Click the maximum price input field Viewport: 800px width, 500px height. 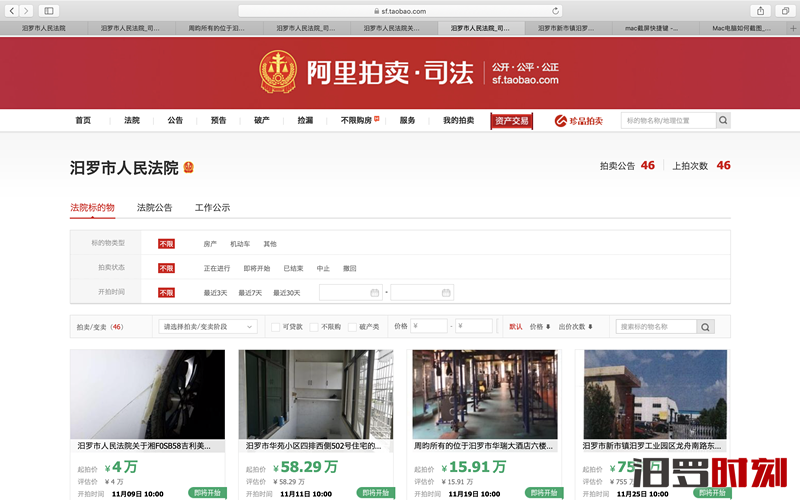pyautogui.click(x=474, y=326)
